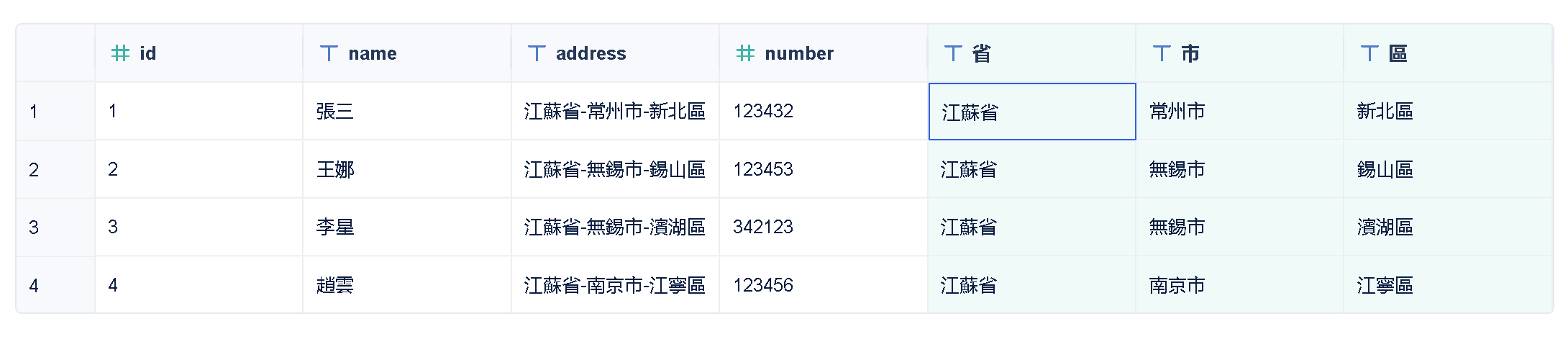Click the text type icon beside 省
This screenshot has height=347, width=1568.
953,53
